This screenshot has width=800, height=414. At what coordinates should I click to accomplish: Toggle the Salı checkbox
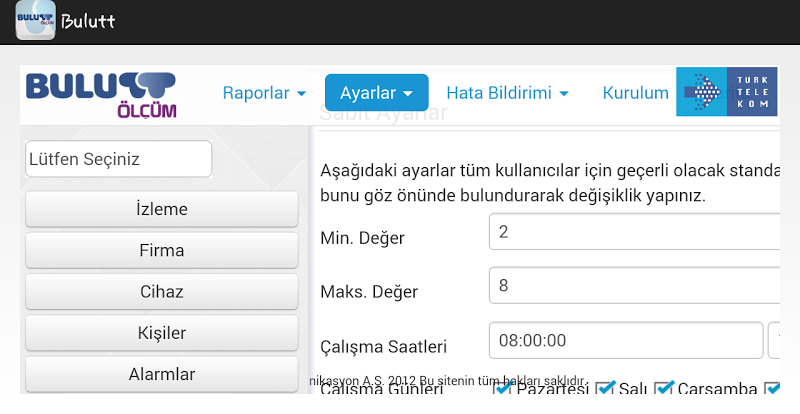(605, 389)
